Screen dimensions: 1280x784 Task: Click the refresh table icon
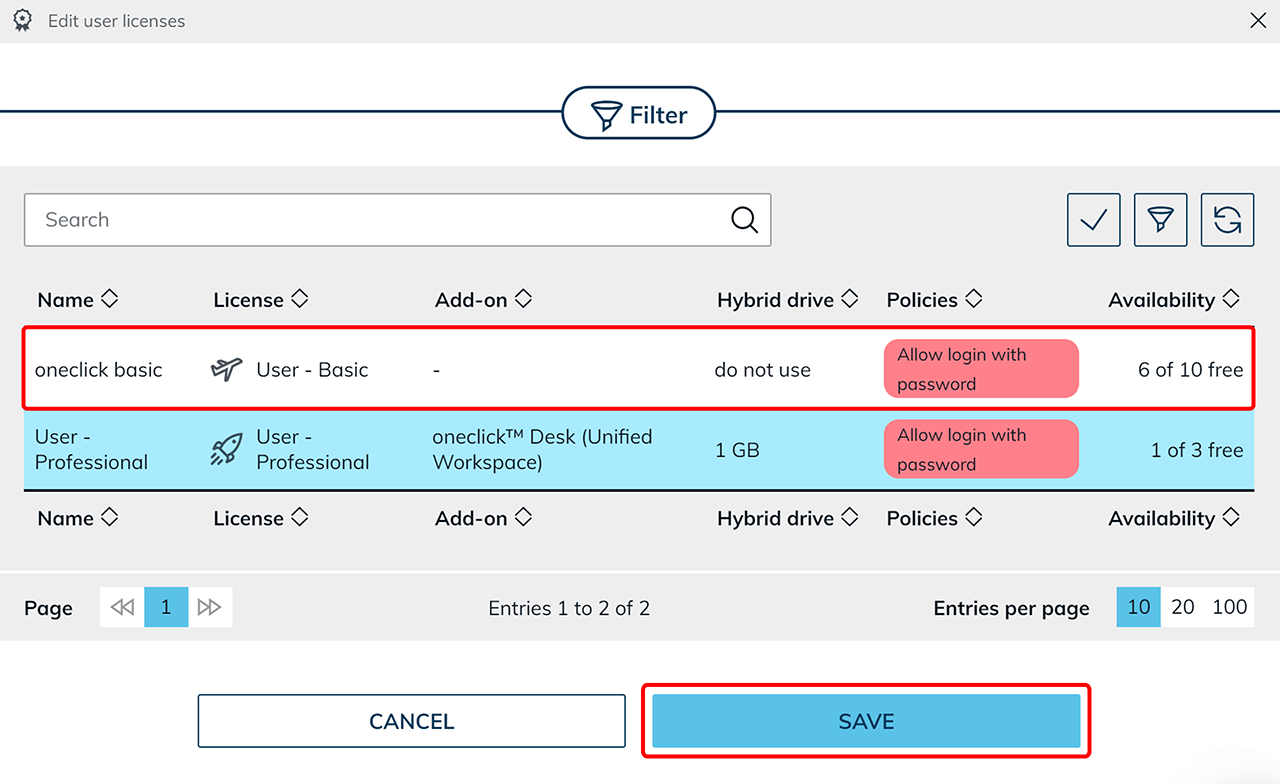(x=1227, y=220)
